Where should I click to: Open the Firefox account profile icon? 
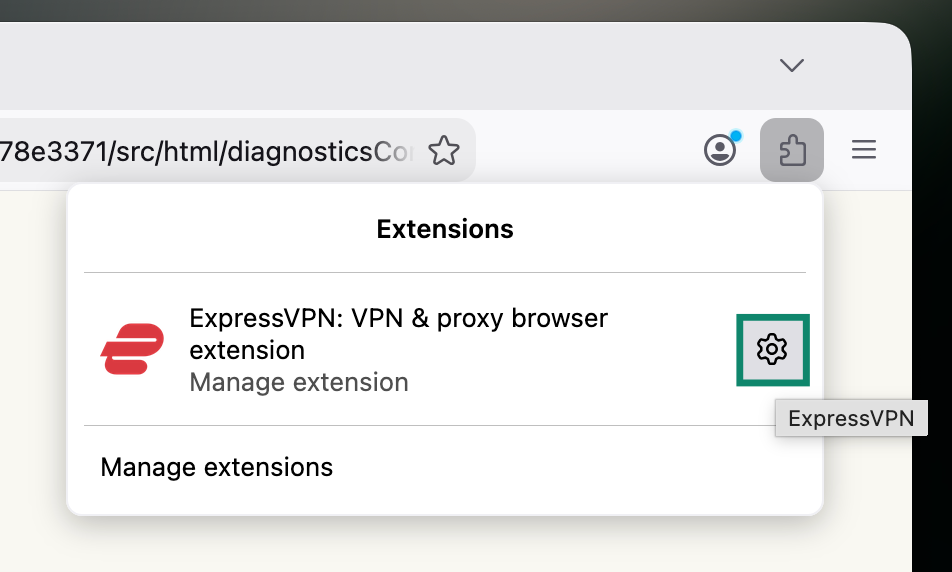(720, 149)
